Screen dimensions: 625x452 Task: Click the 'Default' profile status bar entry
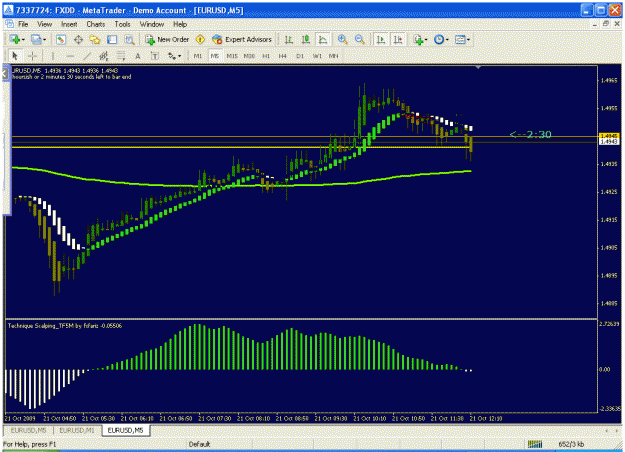(x=199, y=444)
